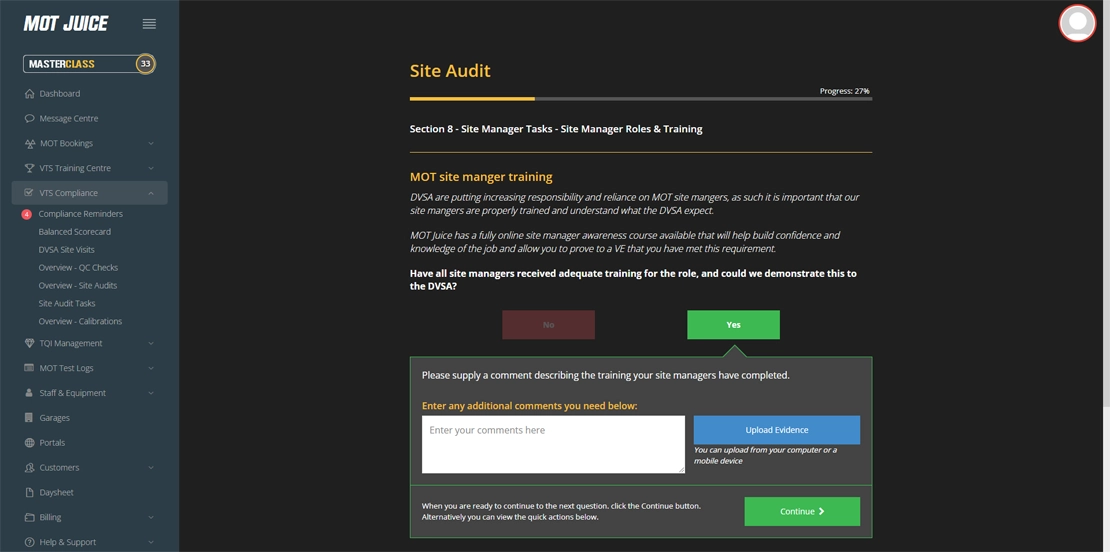
Task: Open Overview - Site Audits link
Action: 78,285
